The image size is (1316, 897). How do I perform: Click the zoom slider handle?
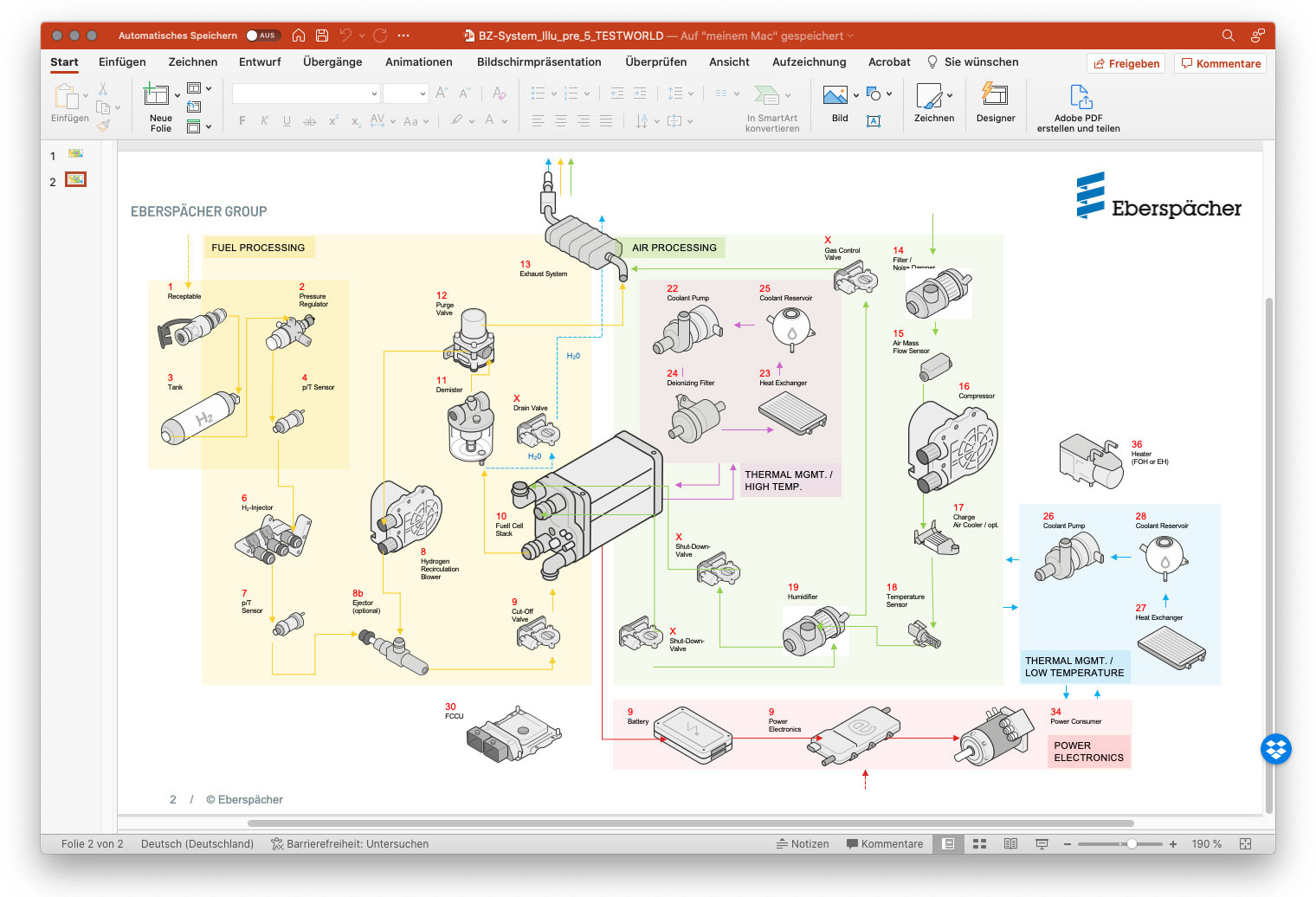tap(1131, 844)
